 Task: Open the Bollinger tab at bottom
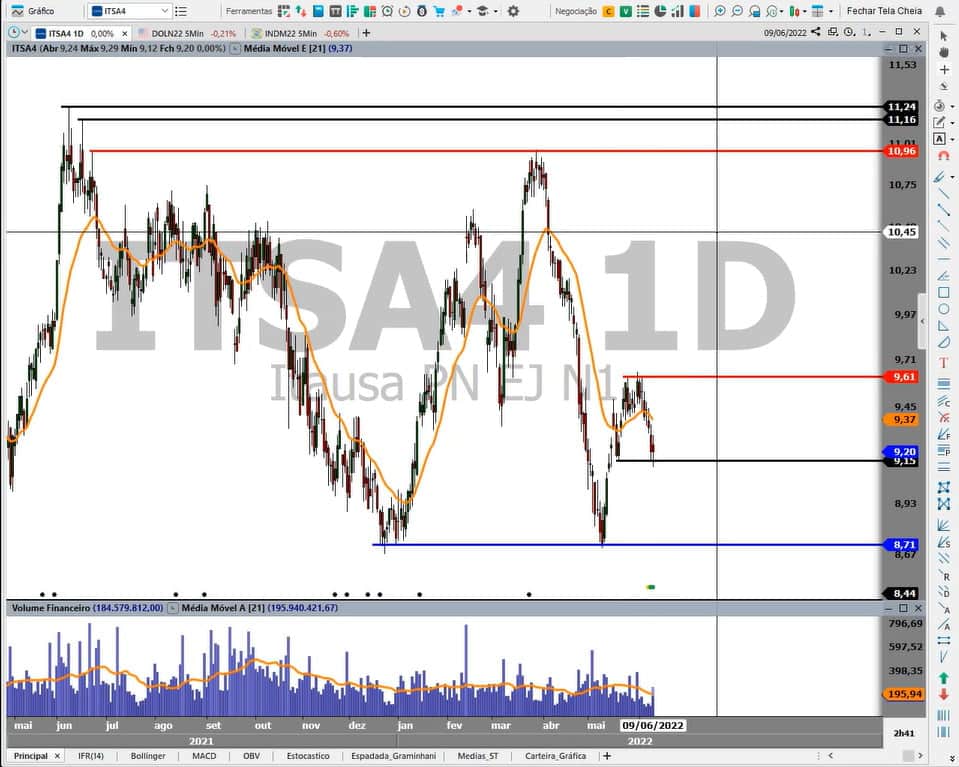pyautogui.click(x=147, y=756)
